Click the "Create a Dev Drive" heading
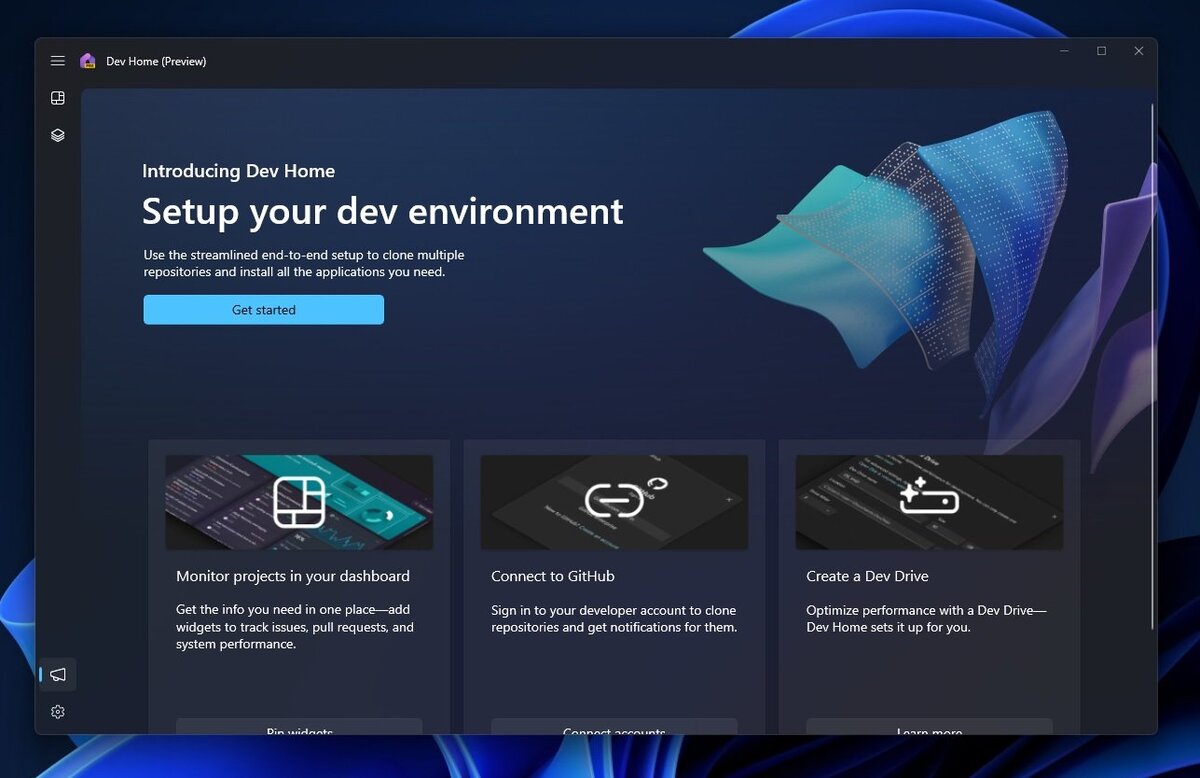Viewport: 1200px width, 778px height. coord(867,576)
